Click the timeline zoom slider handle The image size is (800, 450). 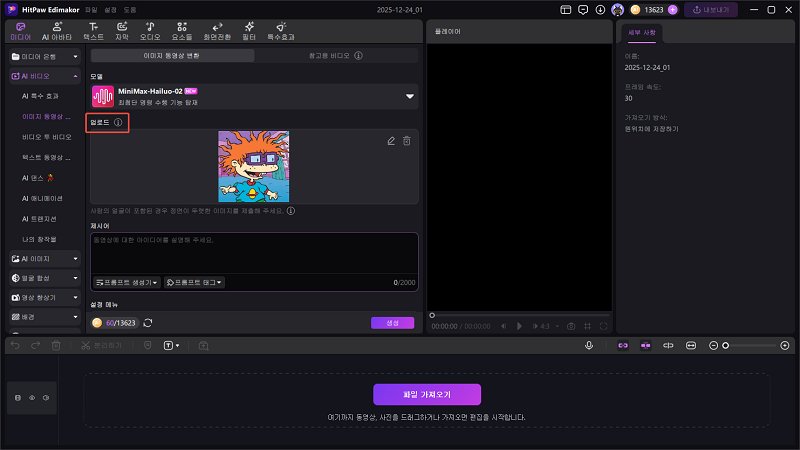click(726, 346)
